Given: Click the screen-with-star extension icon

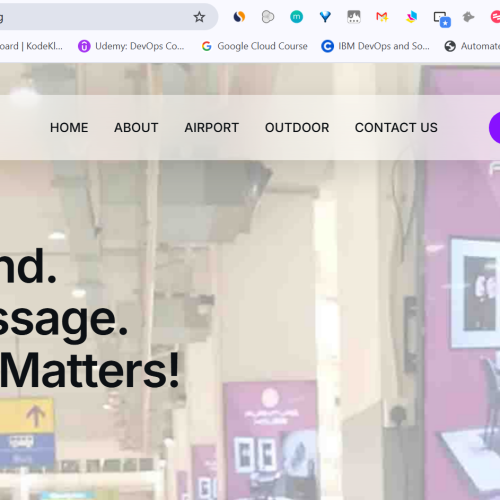Looking at the screenshot, I should [442, 19].
